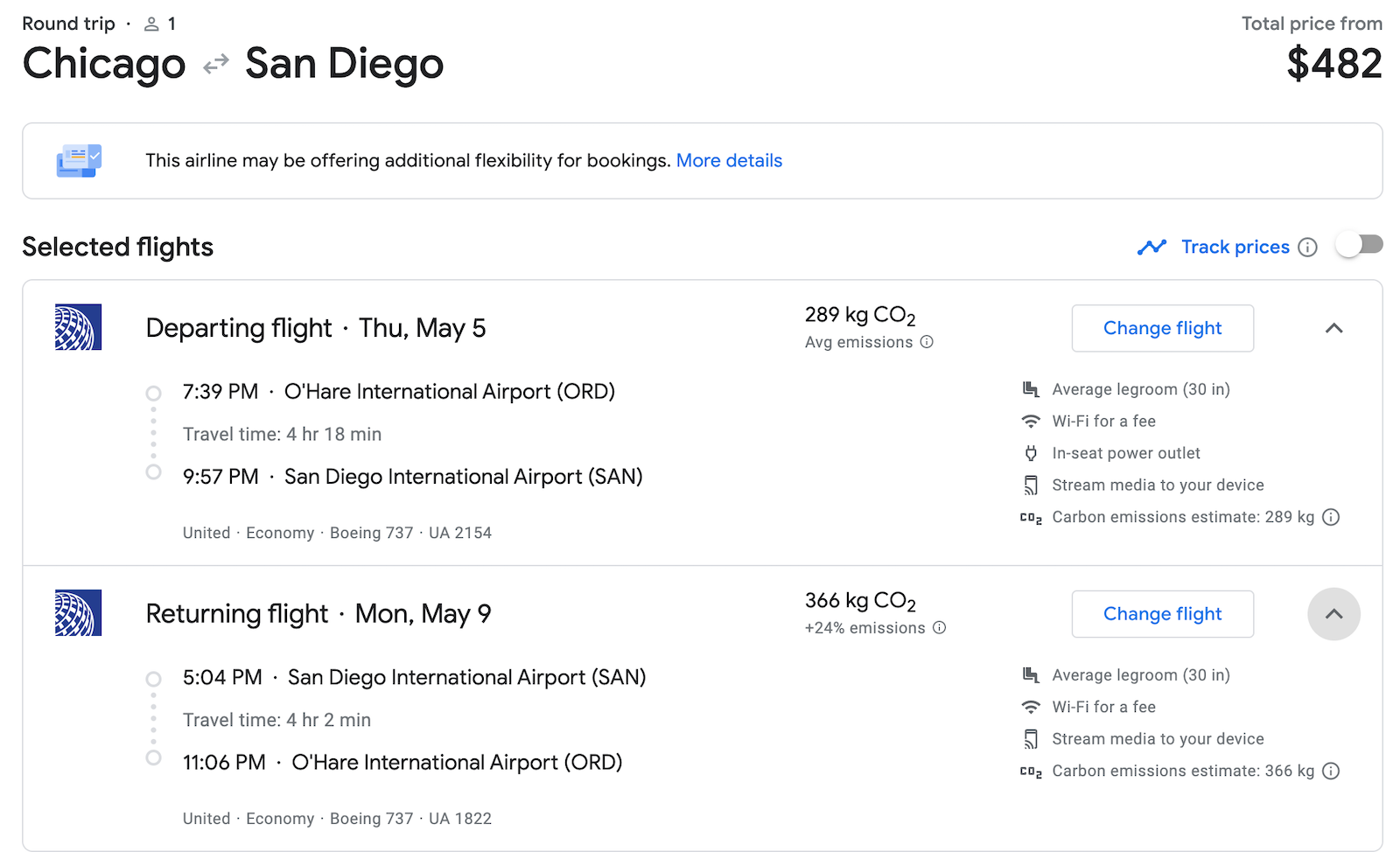Click the Track prices chart line icon
This screenshot has height=852, width=1400.
1152,247
